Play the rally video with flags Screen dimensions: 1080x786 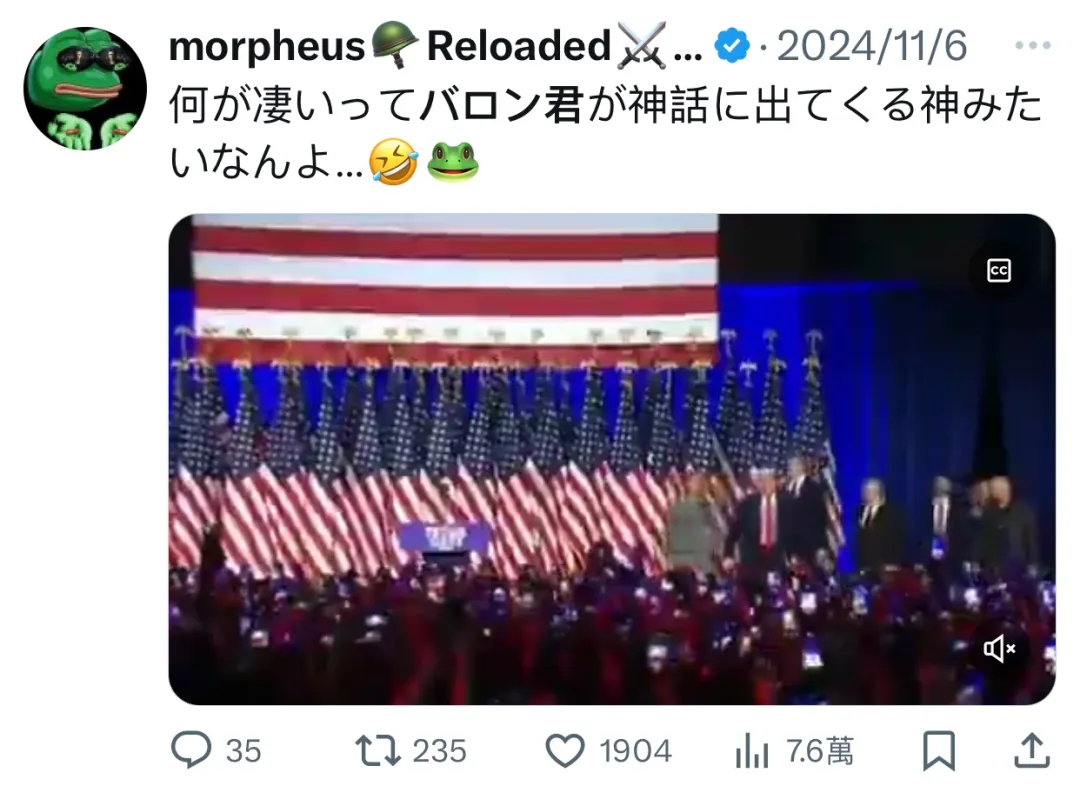click(x=612, y=459)
